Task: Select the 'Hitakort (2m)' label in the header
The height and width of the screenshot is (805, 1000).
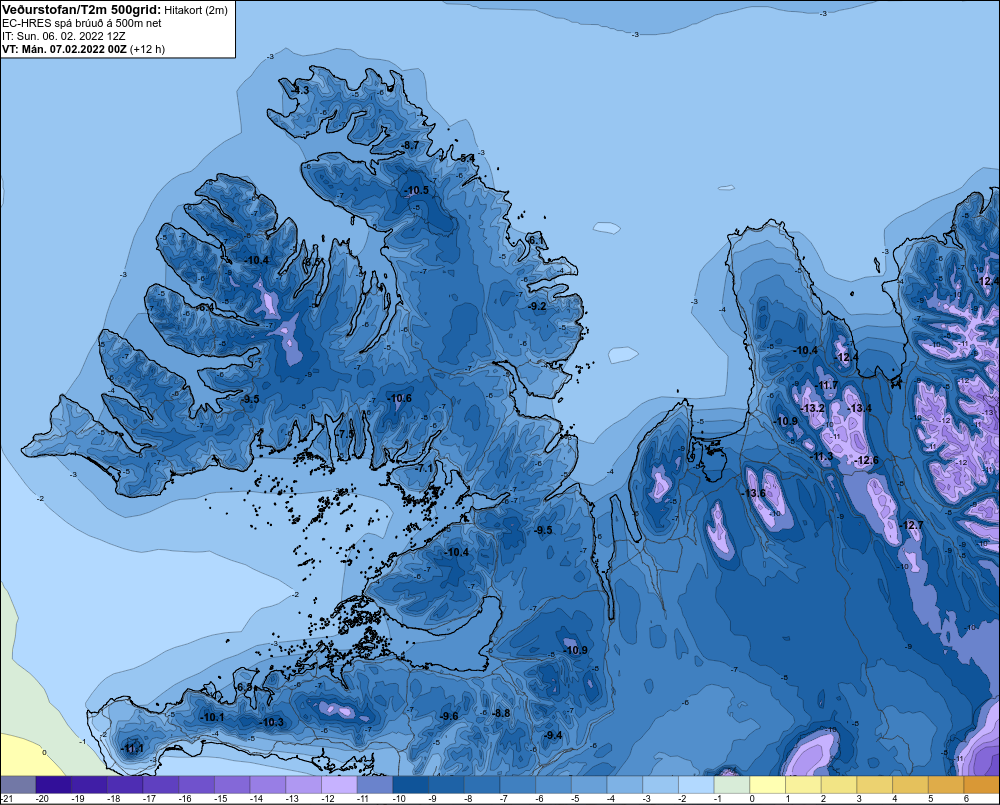Action: (196, 10)
